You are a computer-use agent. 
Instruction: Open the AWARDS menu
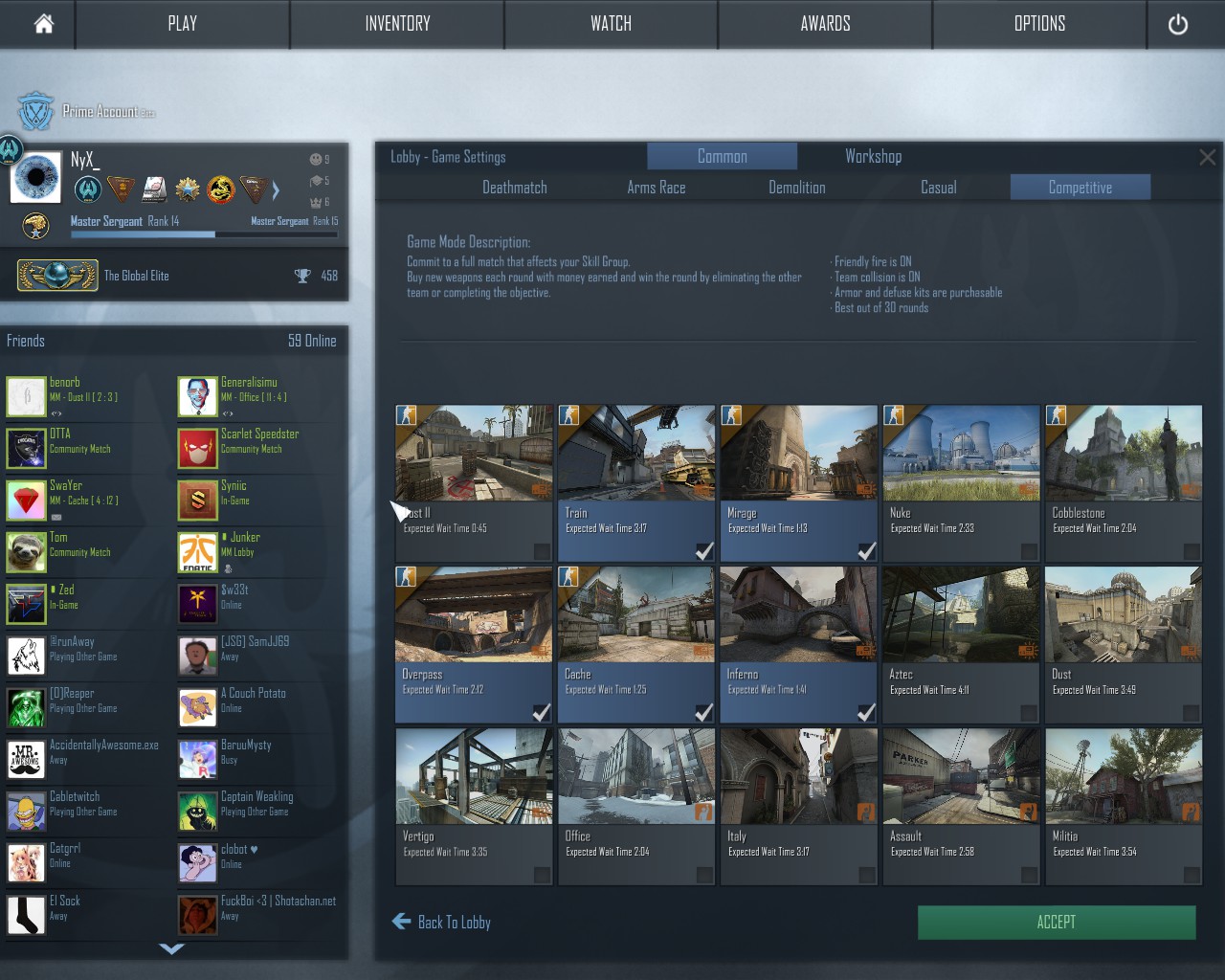(825, 24)
